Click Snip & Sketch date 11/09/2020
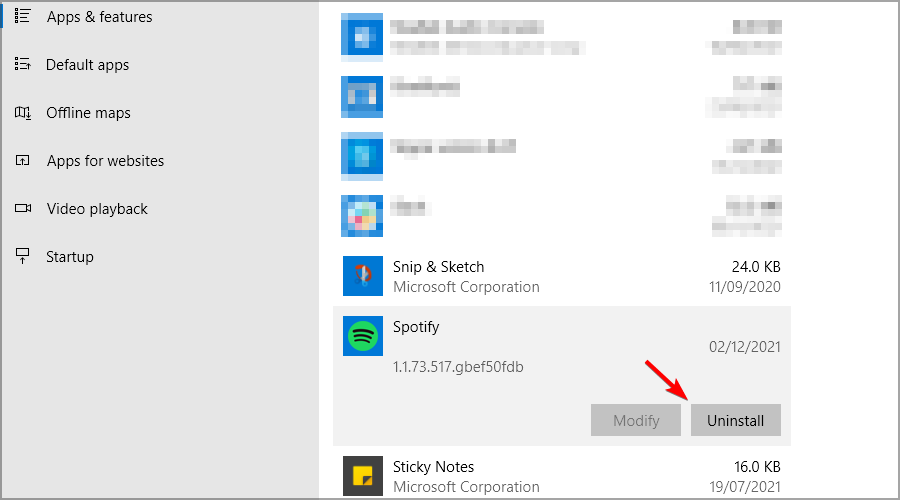 click(744, 286)
